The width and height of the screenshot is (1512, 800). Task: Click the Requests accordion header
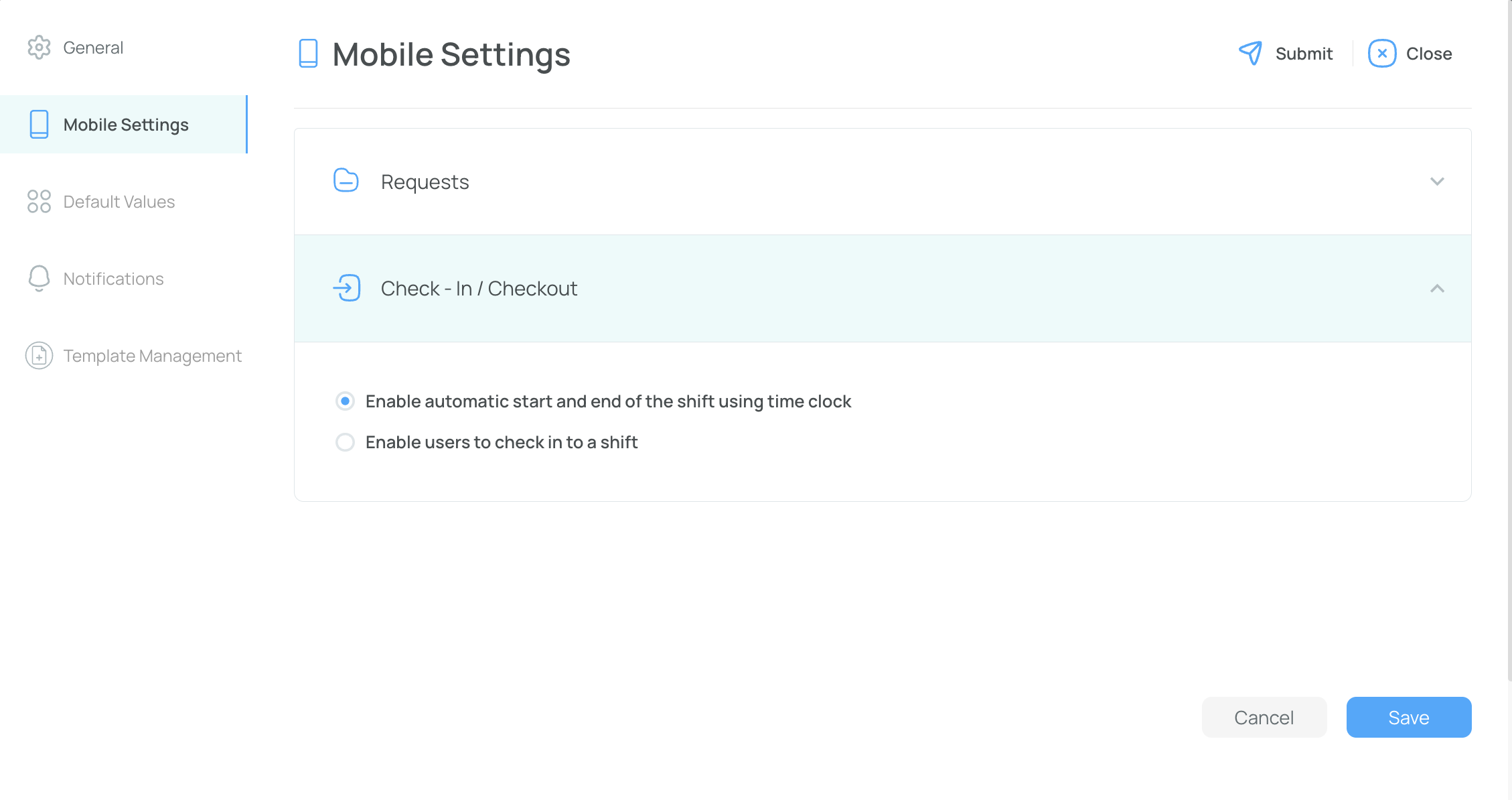click(883, 182)
